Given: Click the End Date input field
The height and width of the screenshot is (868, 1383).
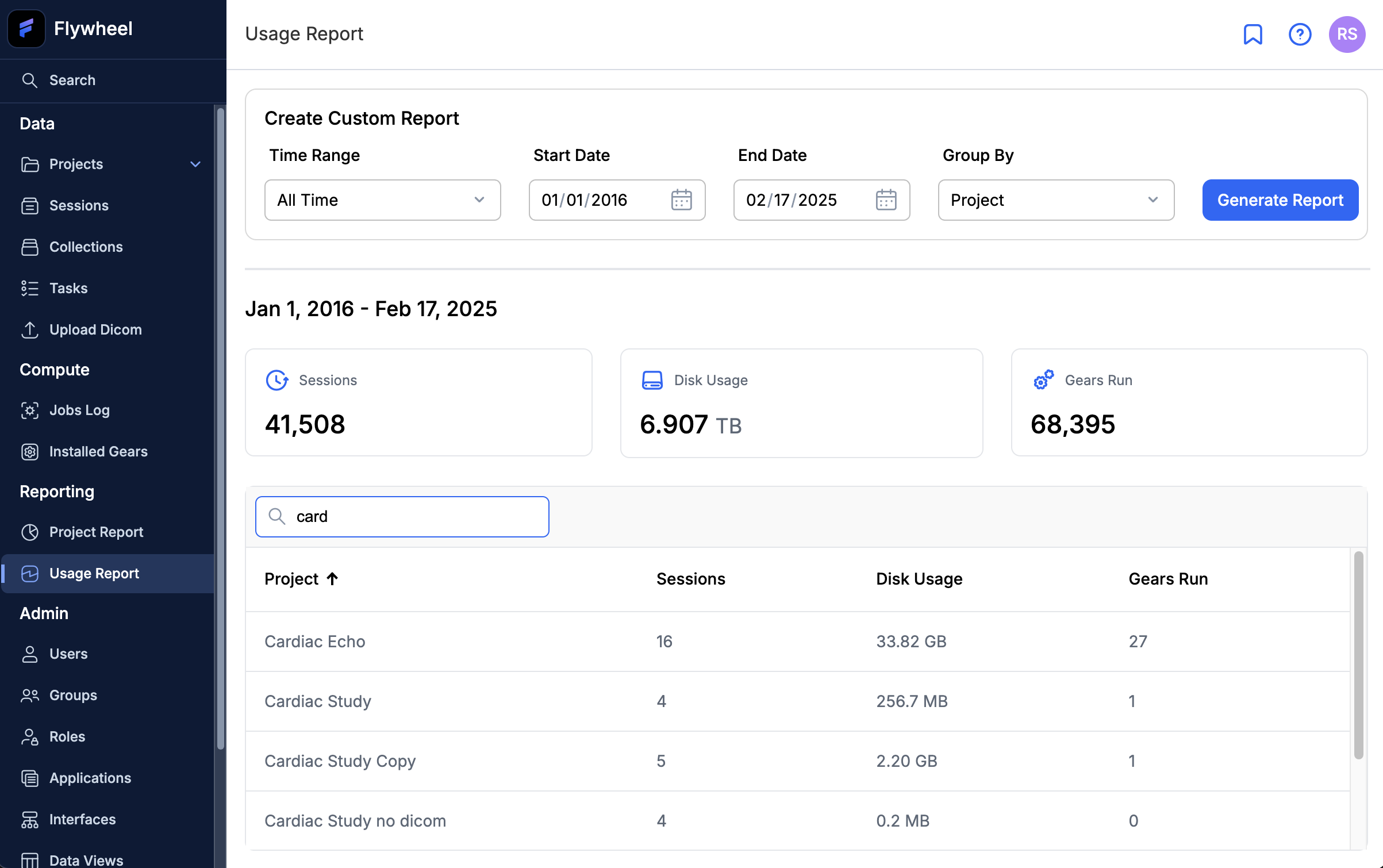Looking at the screenshot, I should (821, 200).
